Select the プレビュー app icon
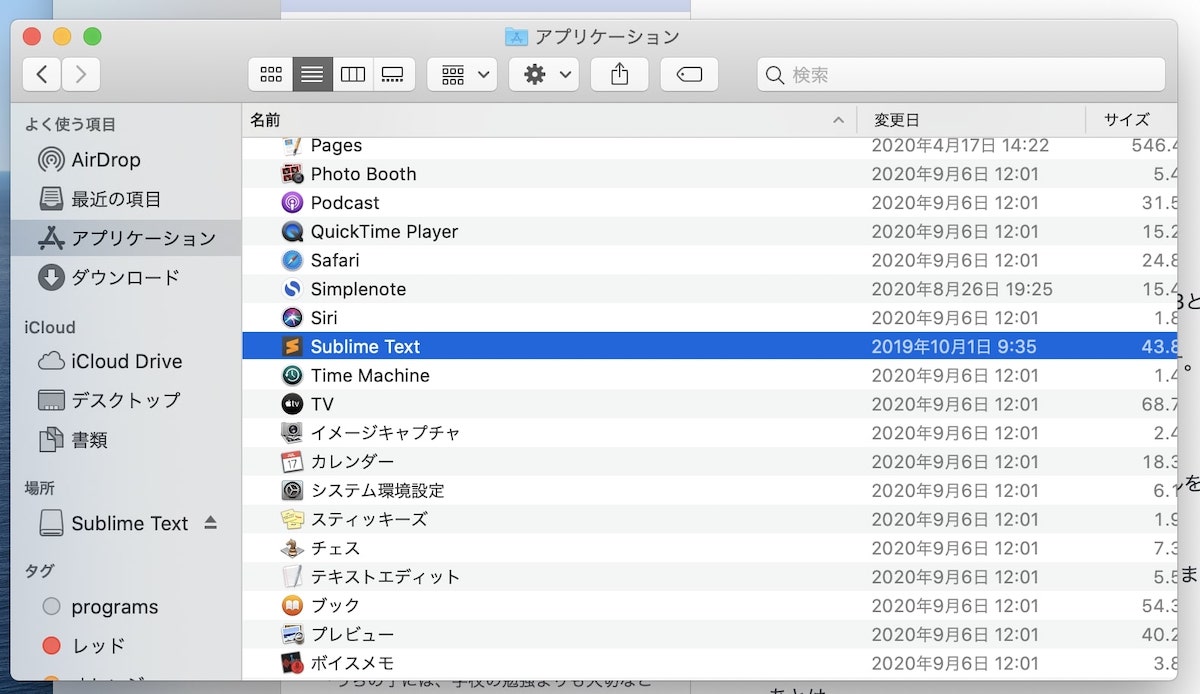This screenshot has height=694, width=1200. 292,635
